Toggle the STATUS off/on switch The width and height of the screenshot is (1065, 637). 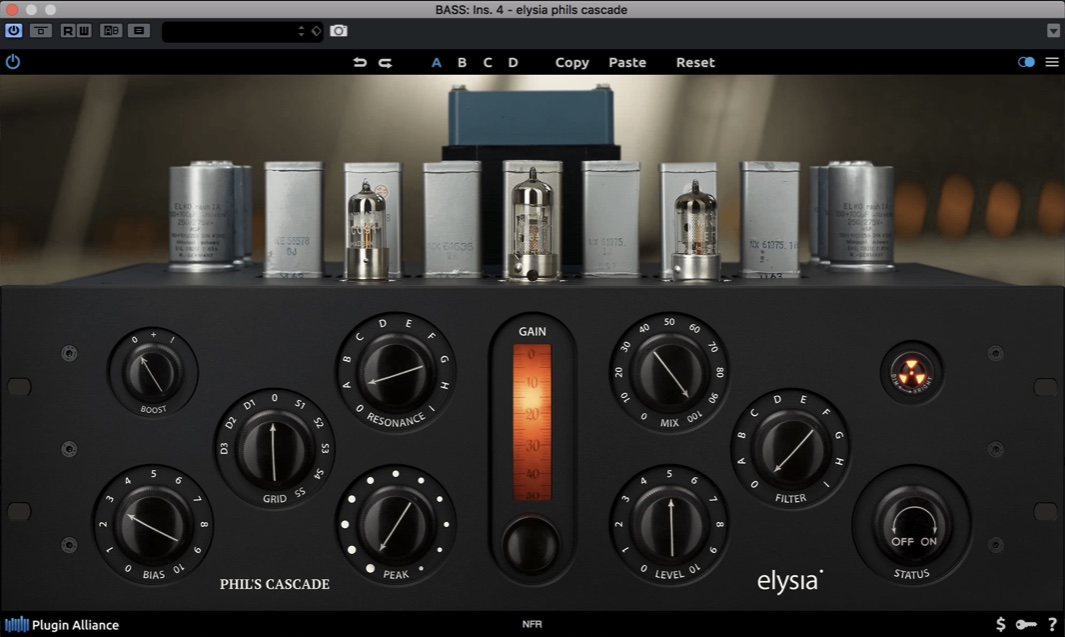click(913, 524)
